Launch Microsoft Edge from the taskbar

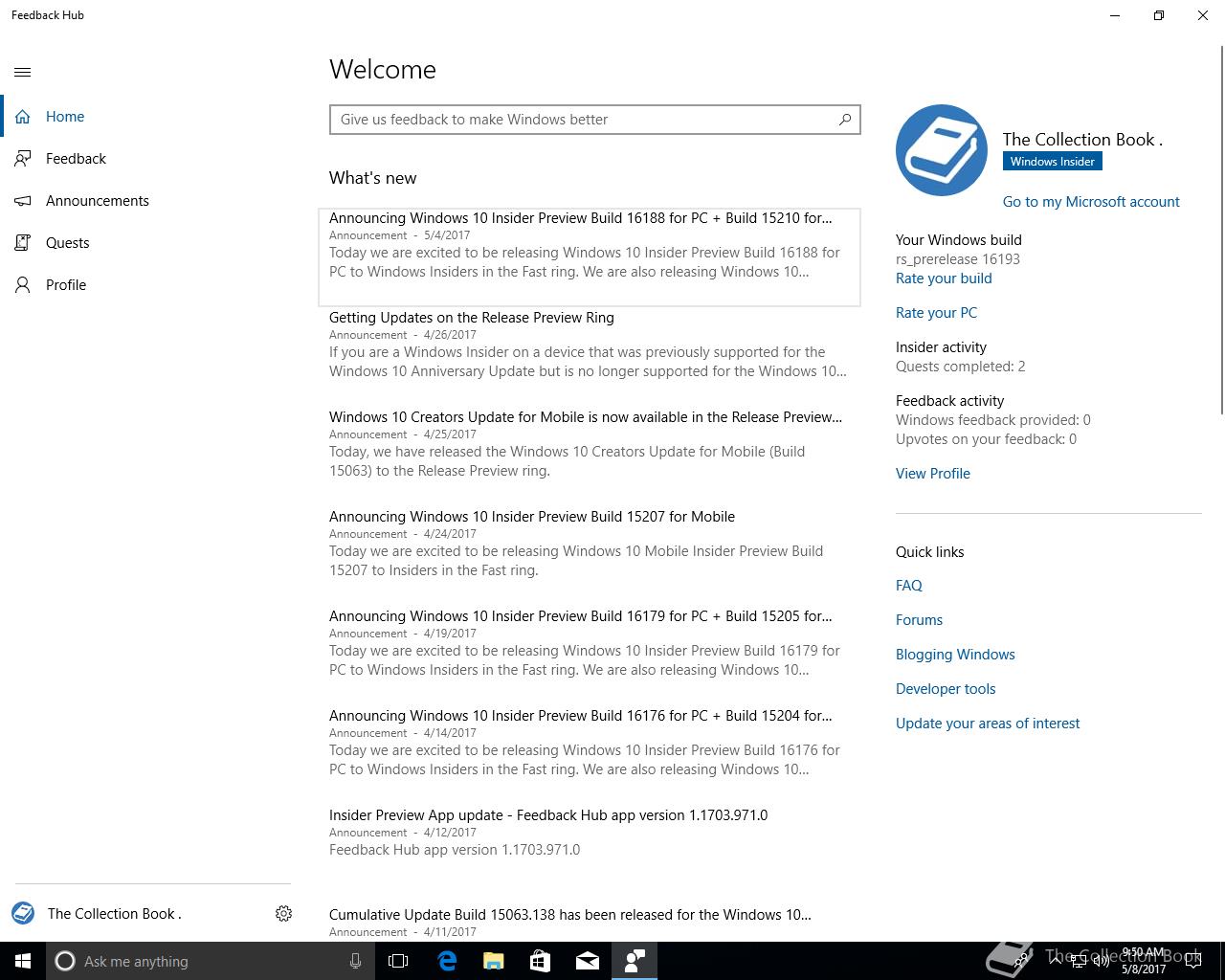[447, 961]
